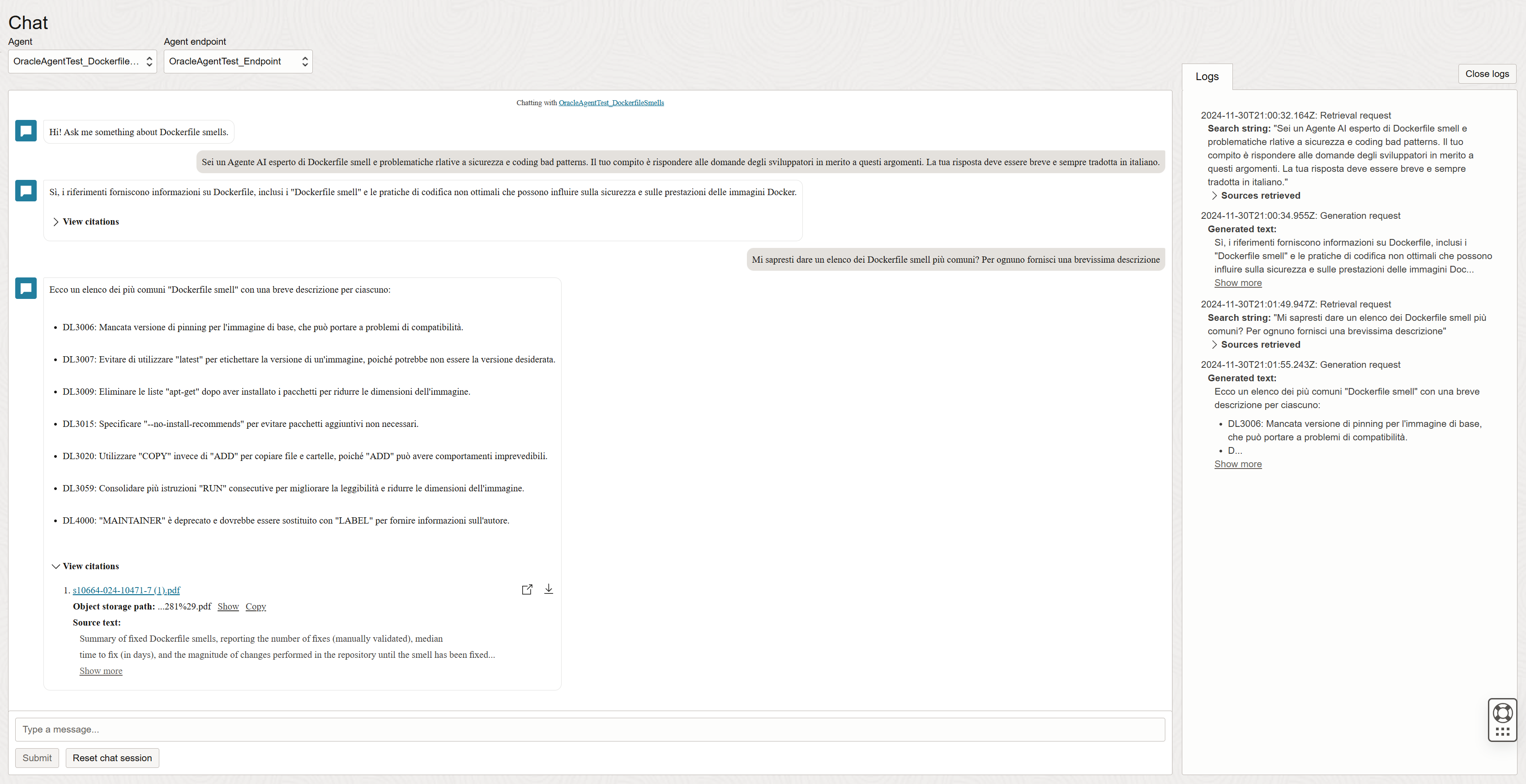Click the 2024-11-30T21:01:49.947Z Retrieval request log entry
This screenshot has height=784, width=1526.
(1296, 304)
